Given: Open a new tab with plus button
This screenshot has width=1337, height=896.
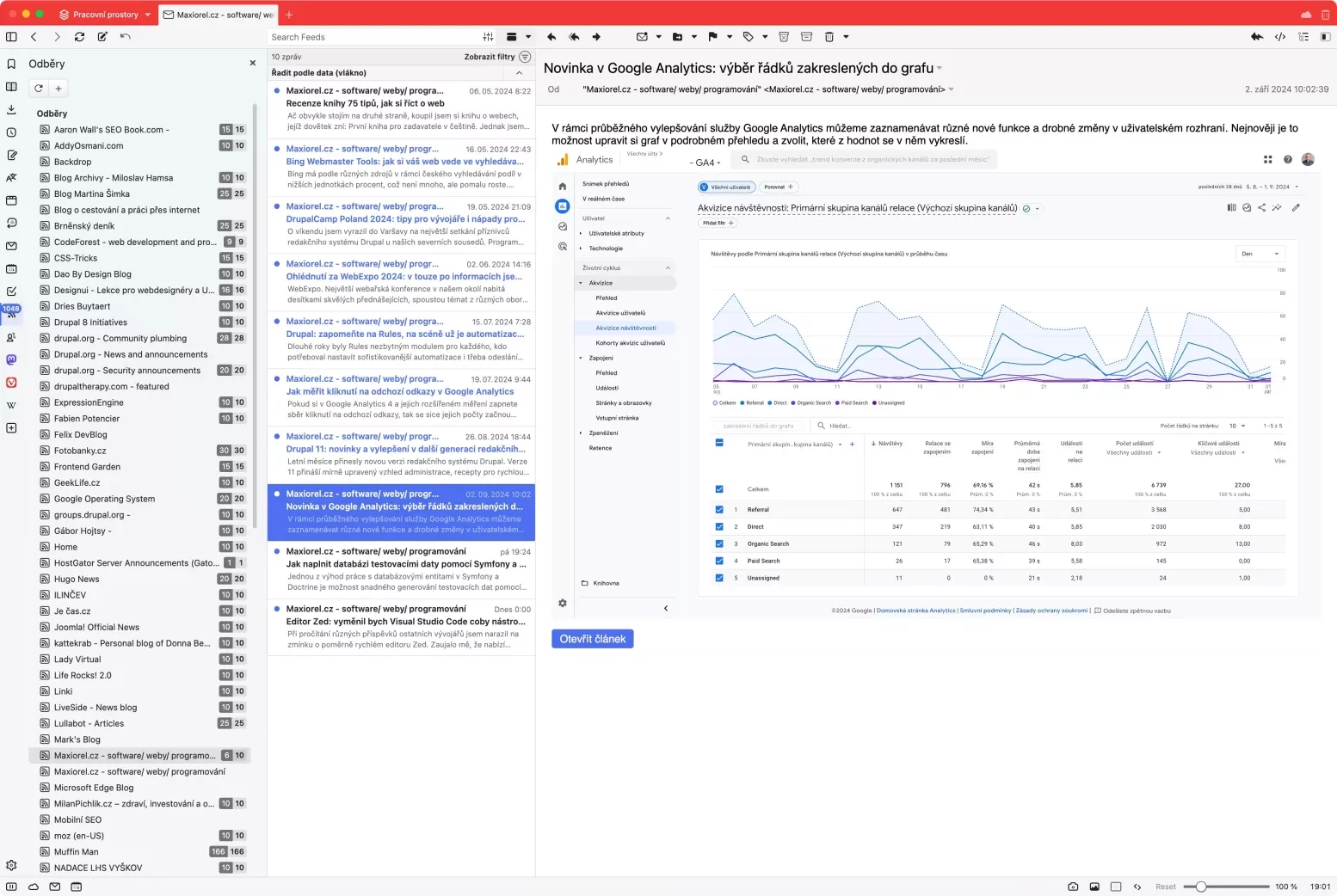Looking at the screenshot, I should [289, 15].
